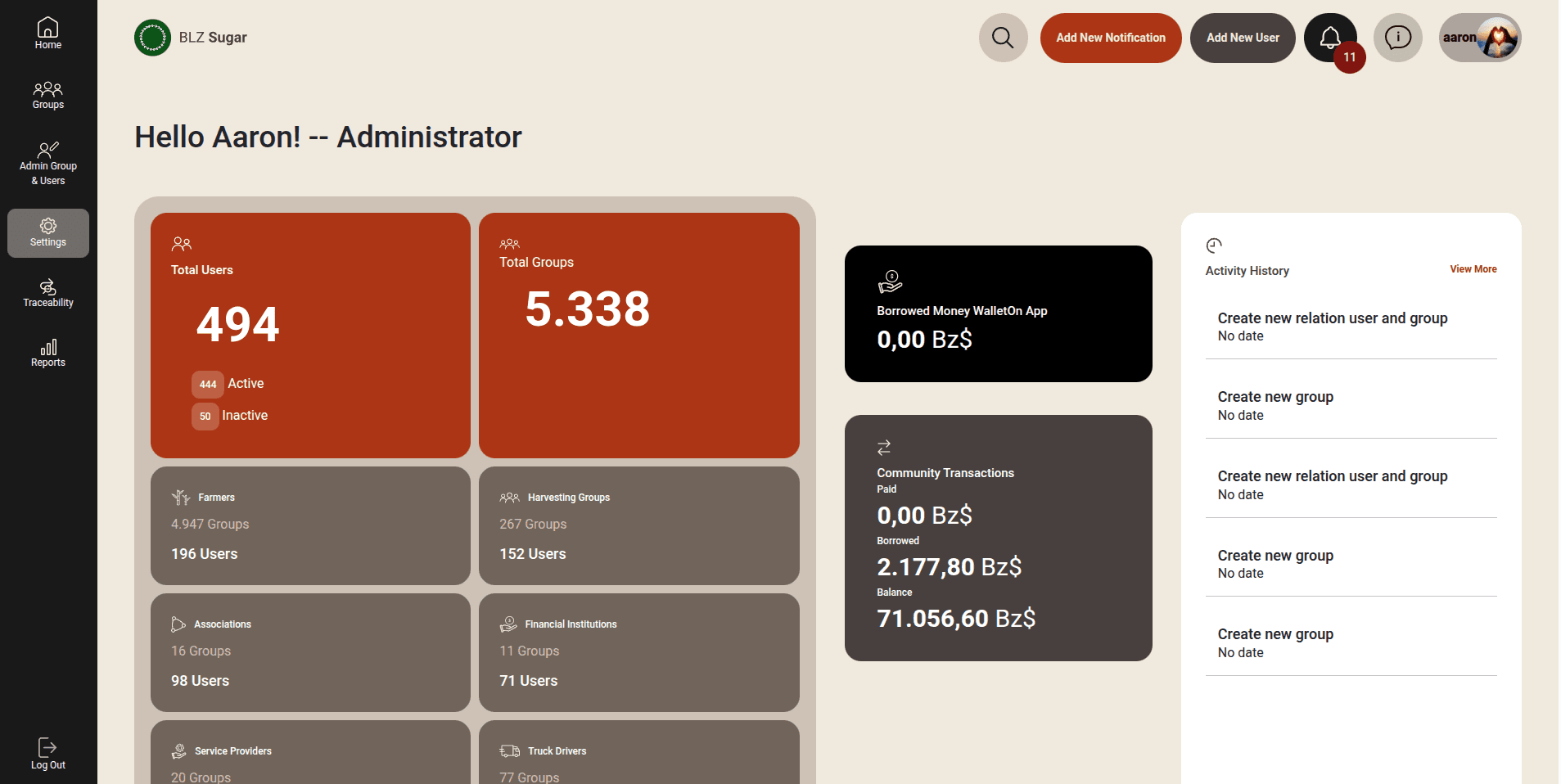
Task: Click the Total Groups icon
Action: (x=509, y=243)
